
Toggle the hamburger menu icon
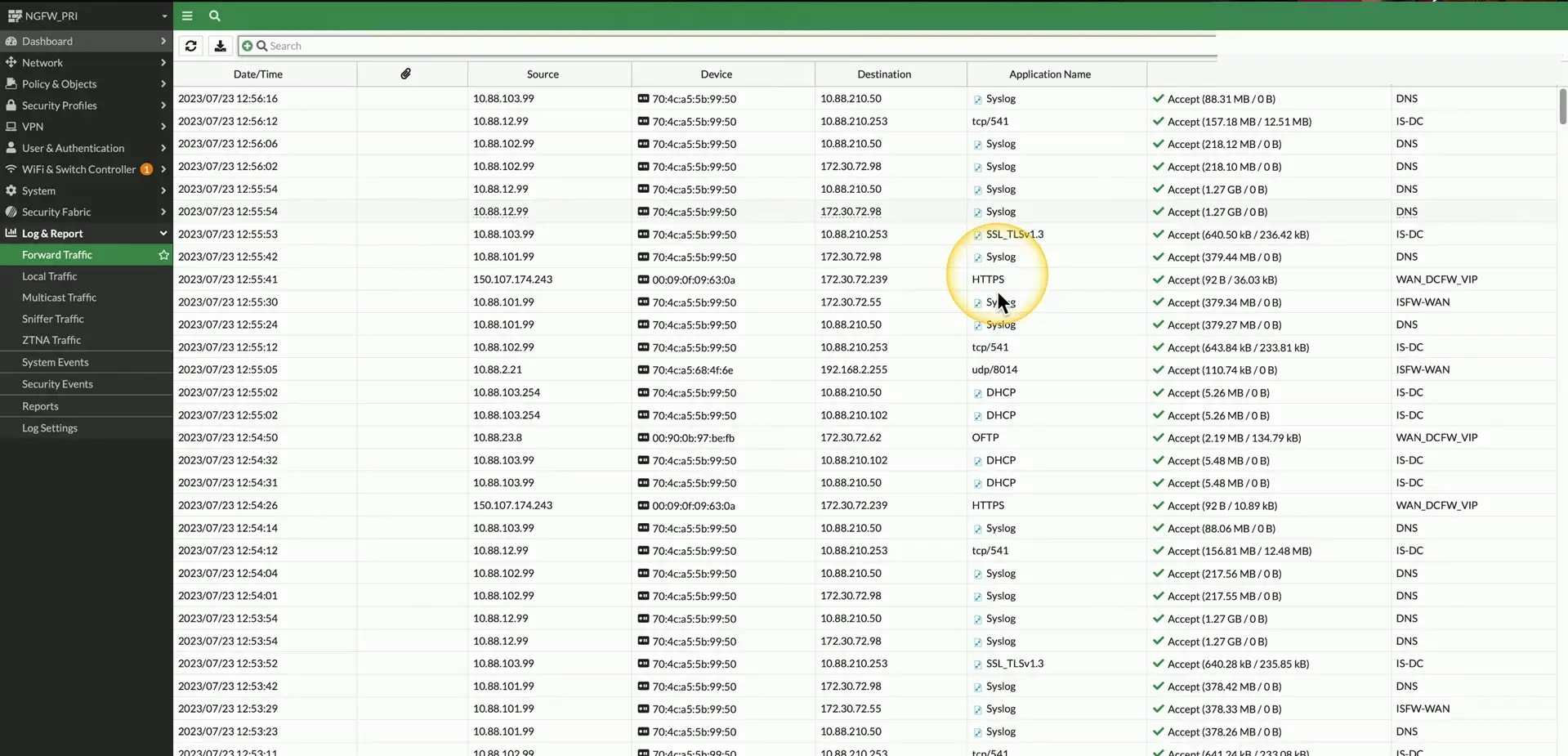(187, 16)
